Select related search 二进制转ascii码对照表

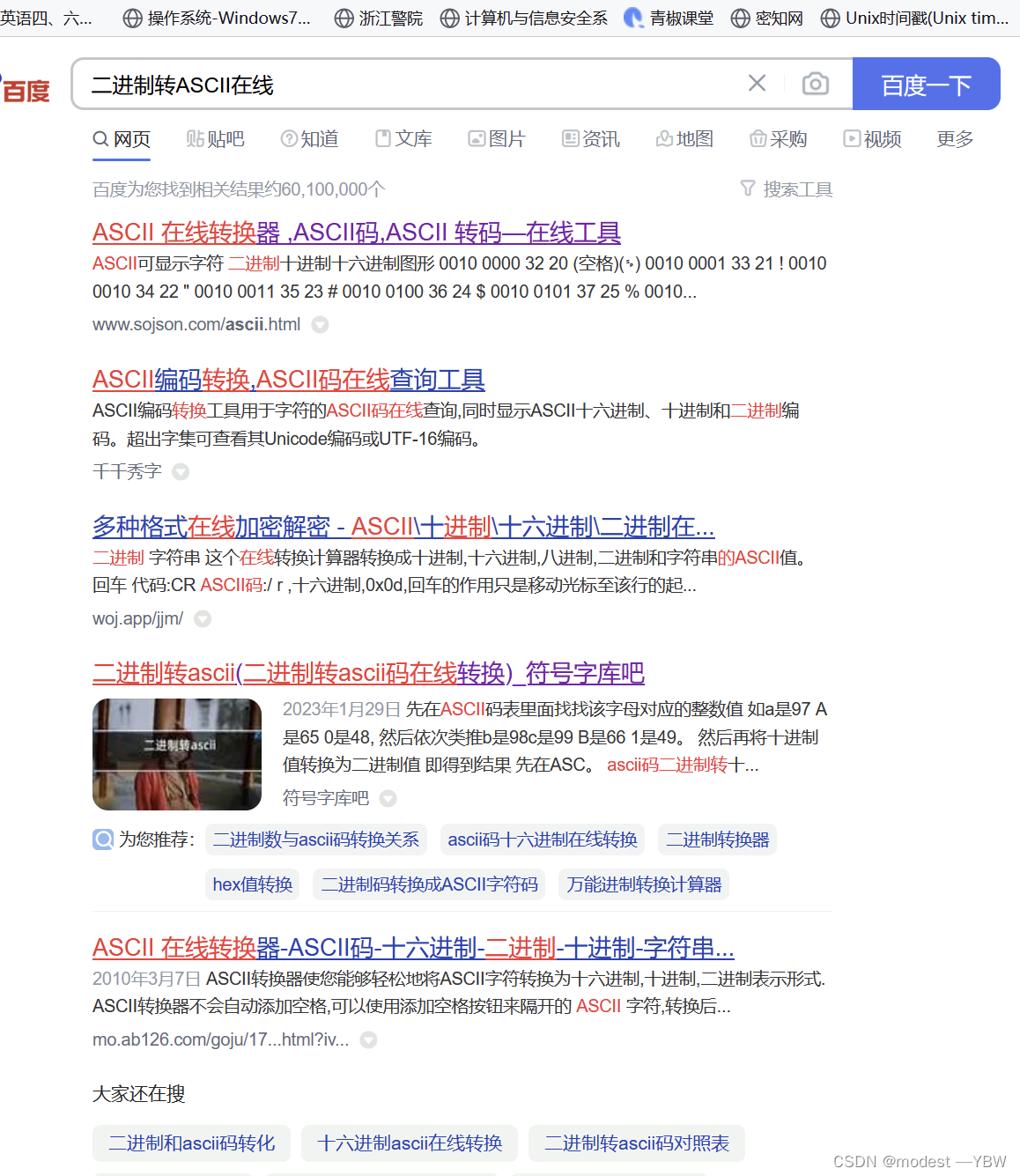[637, 1143]
